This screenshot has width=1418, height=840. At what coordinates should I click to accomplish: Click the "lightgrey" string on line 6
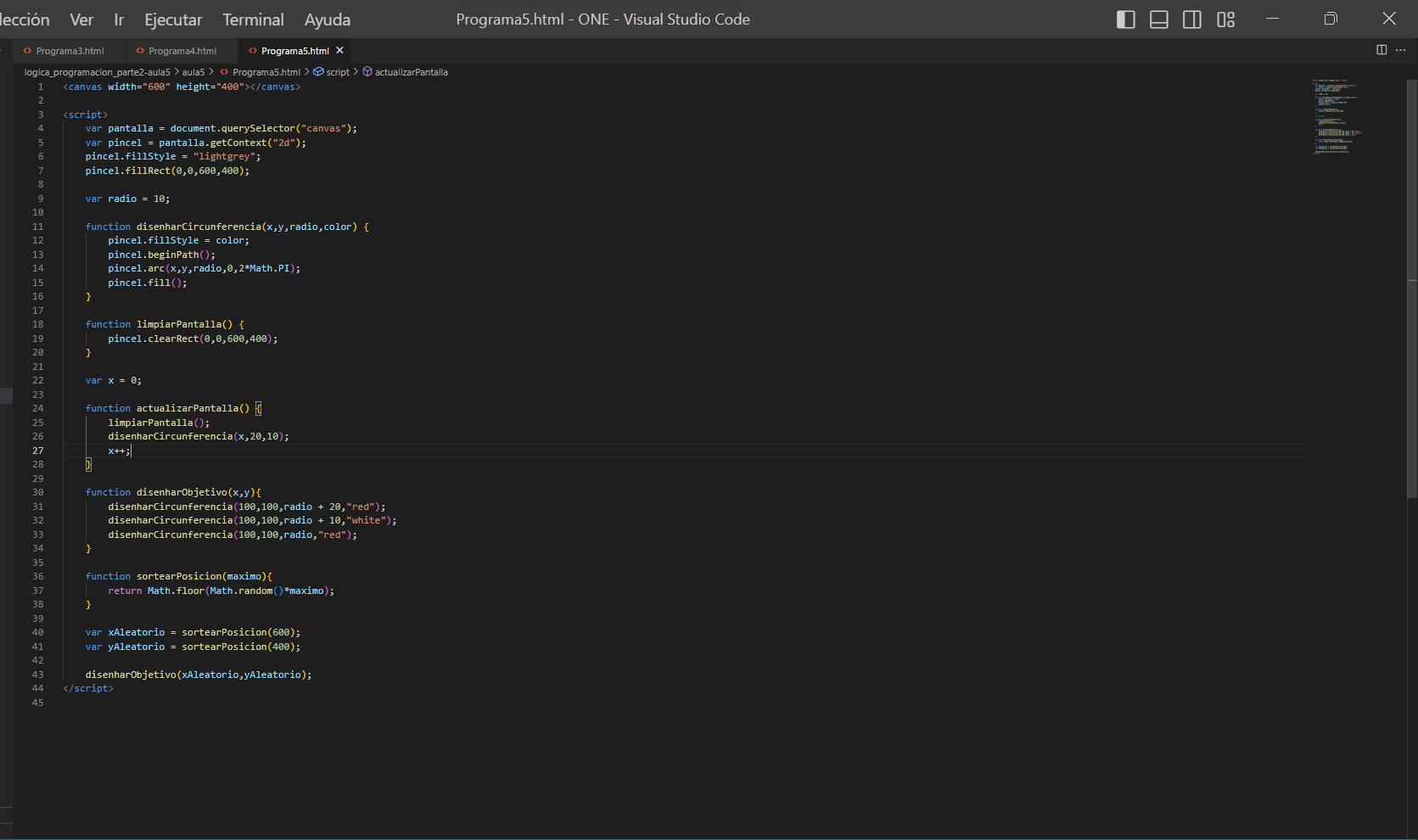[224, 156]
